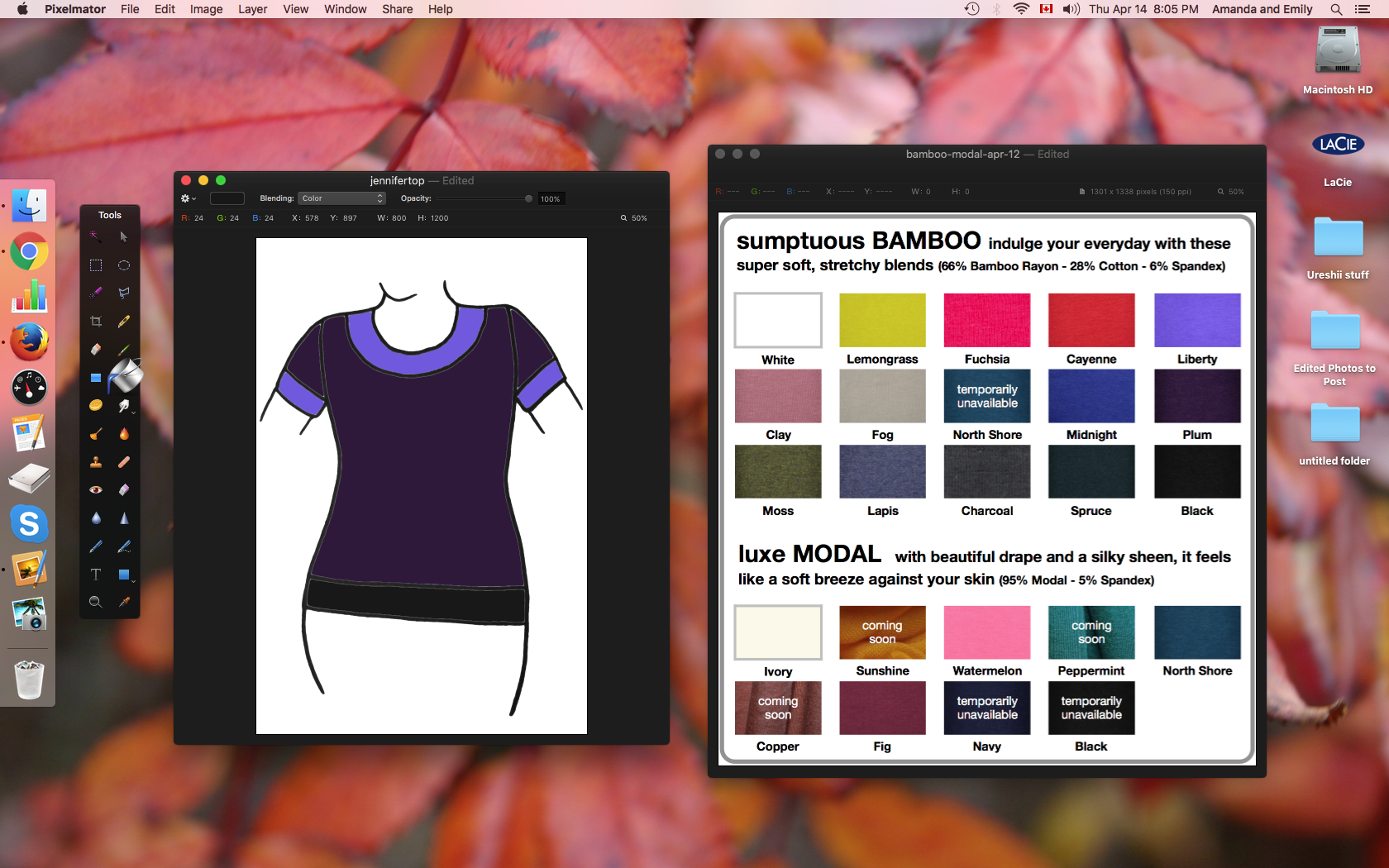The width and height of the screenshot is (1389, 868).
Task: Click the Opacity slider handle
Action: [528, 198]
